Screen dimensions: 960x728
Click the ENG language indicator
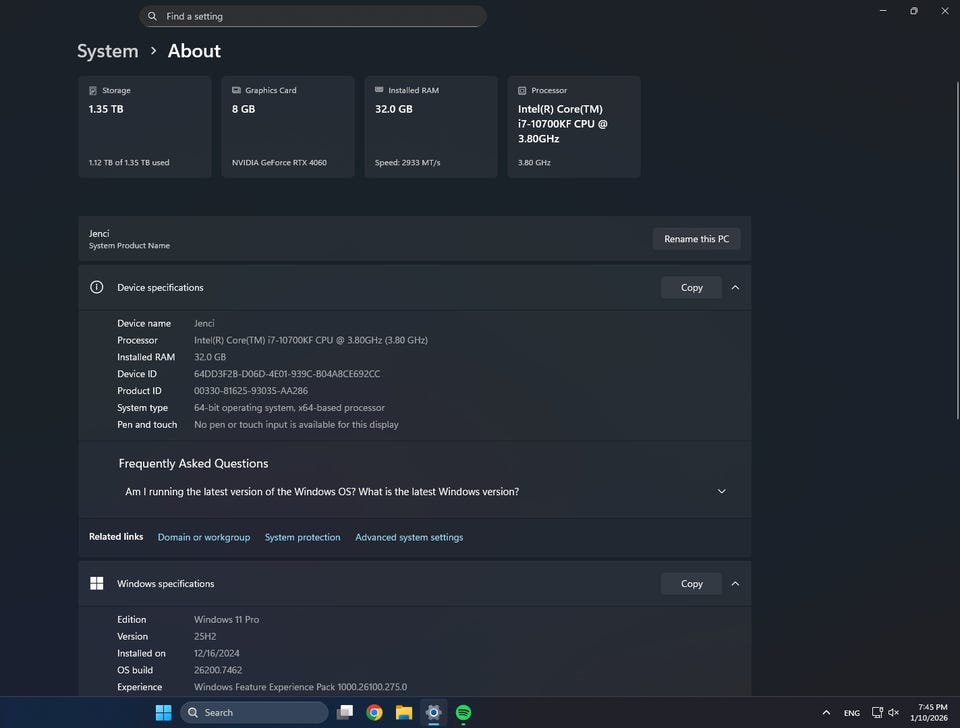coord(852,713)
